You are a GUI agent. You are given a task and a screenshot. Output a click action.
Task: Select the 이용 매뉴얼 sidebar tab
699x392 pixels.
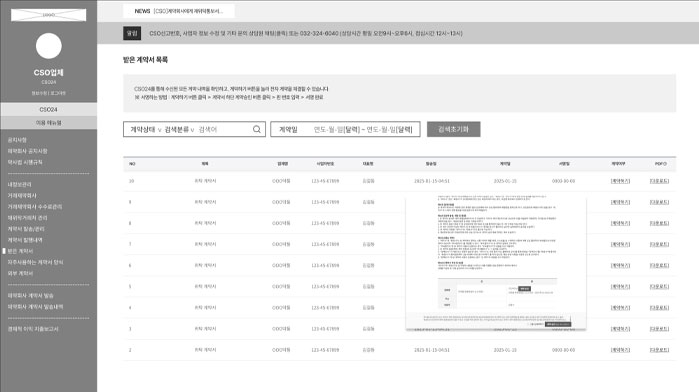(x=49, y=123)
